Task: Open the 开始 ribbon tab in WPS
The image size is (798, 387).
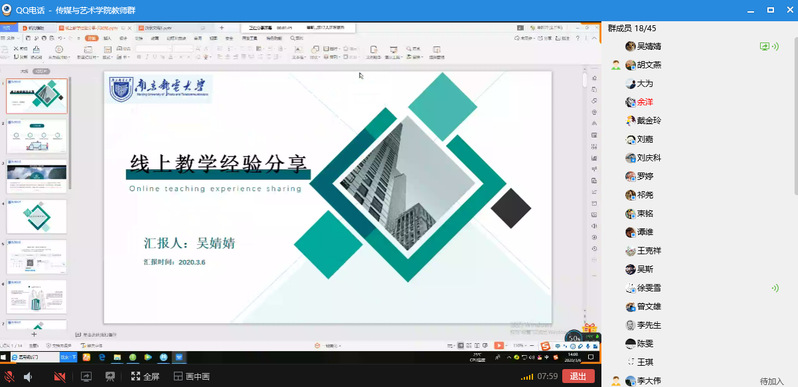Action: pos(91,38)
